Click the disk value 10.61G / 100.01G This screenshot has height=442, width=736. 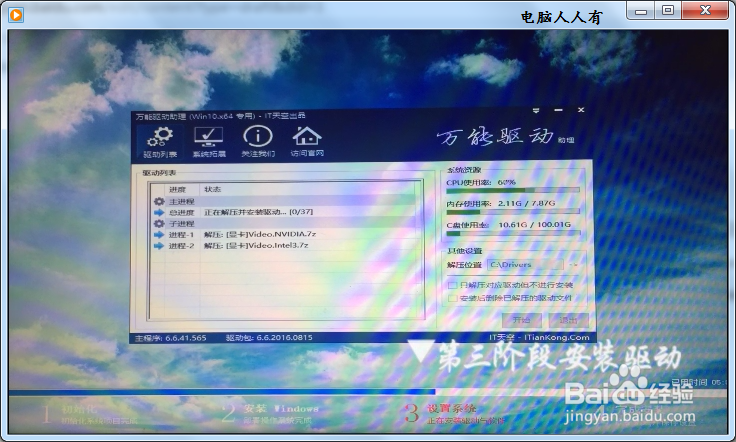(x=535, y=225)
